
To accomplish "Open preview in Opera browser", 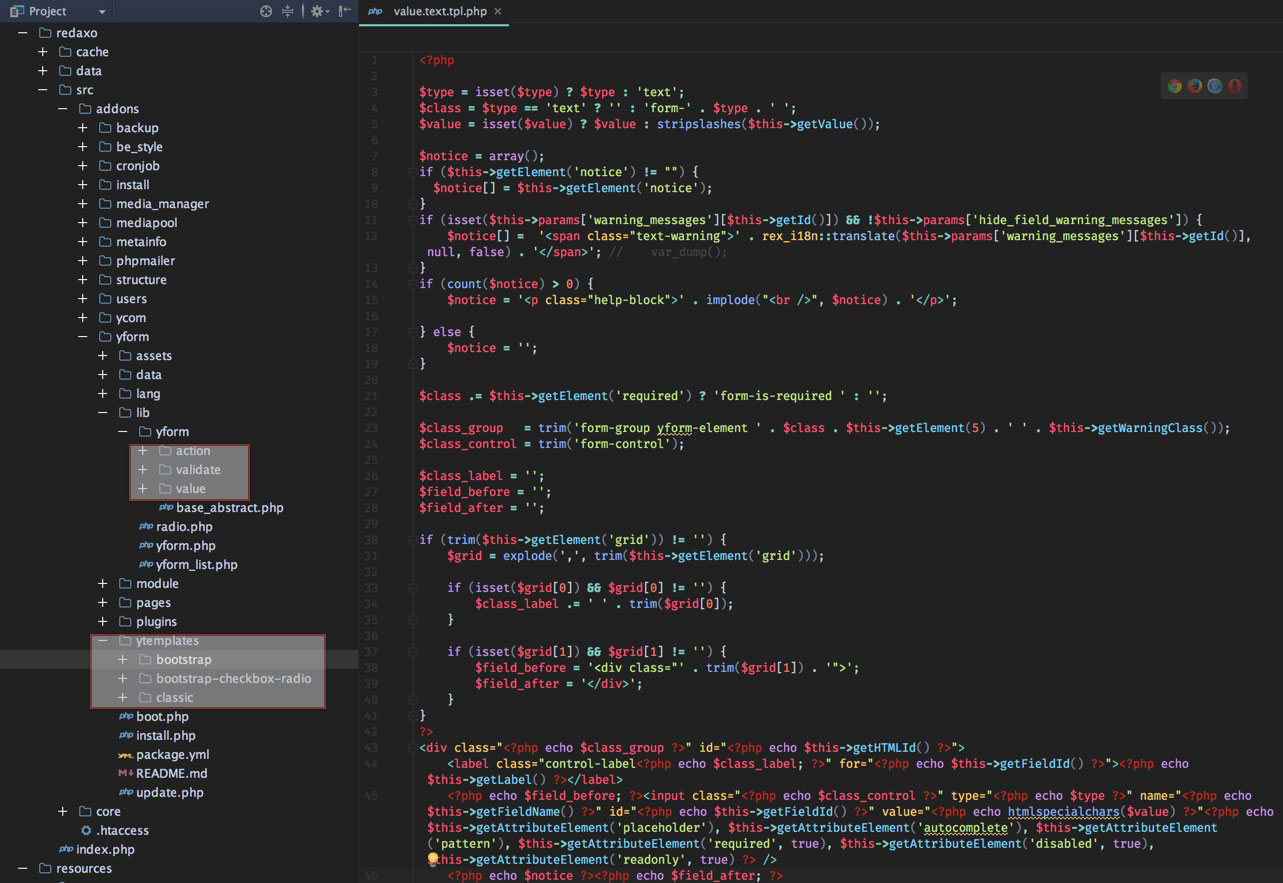I will pyautogui.click(x=1235, y=86).
